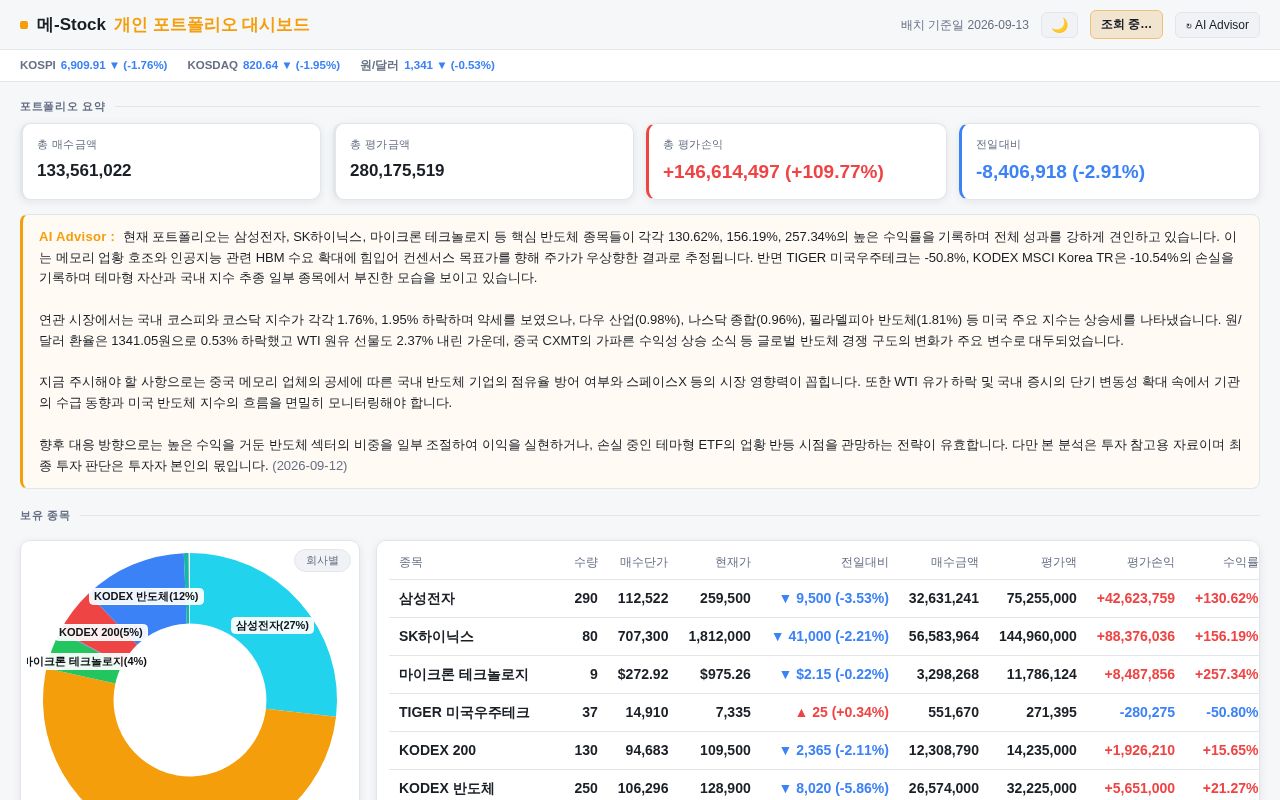Sort table by 전일대비 column header
Image resolution: width=1280 pixels, height=800 pixels.
point(864,562)
